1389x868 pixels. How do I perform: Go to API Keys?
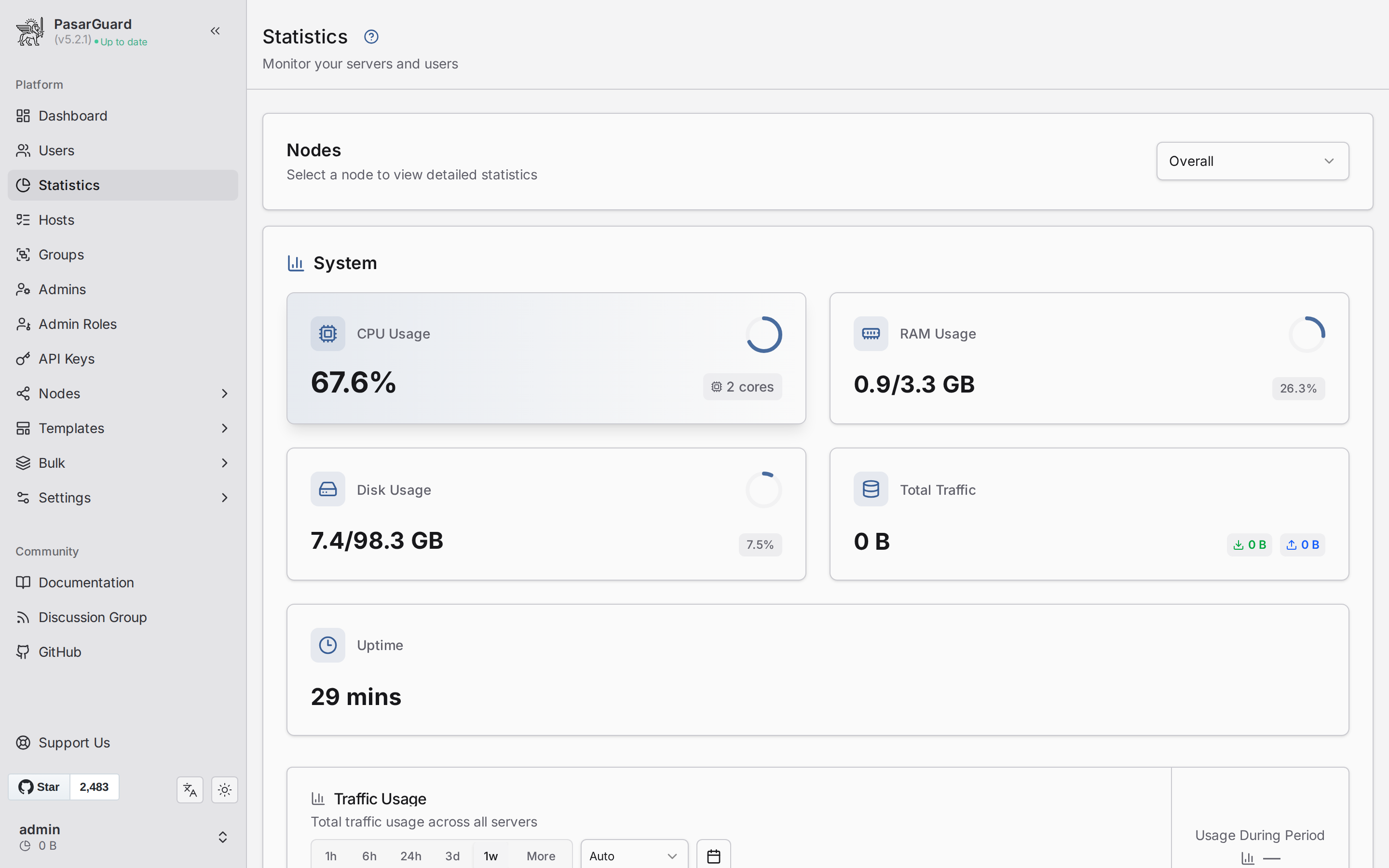123,359
